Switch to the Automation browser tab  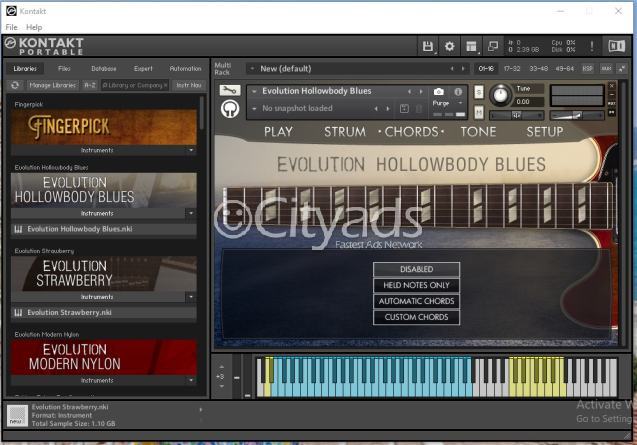(185, 69)
